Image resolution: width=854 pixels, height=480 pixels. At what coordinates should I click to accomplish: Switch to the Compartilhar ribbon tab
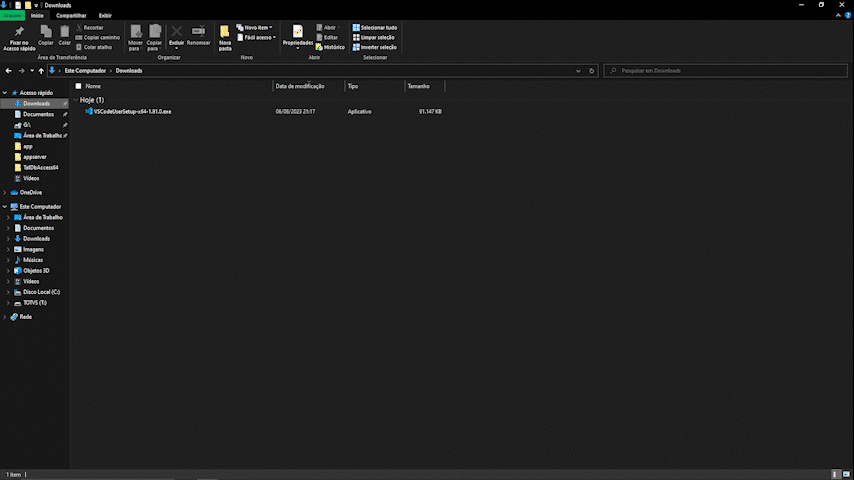(x=71, y=16)
